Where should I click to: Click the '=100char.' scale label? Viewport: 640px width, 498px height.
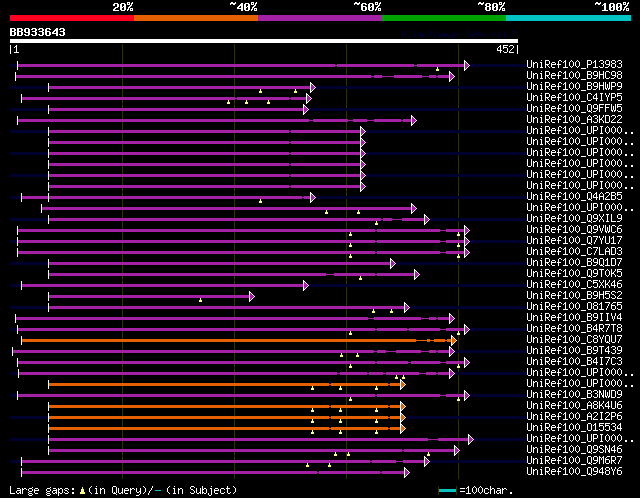[x=486, y=490]
